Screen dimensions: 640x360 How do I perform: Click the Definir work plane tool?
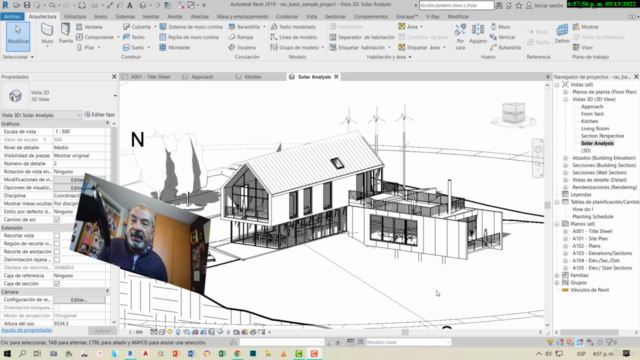click(x=562, y=34)
